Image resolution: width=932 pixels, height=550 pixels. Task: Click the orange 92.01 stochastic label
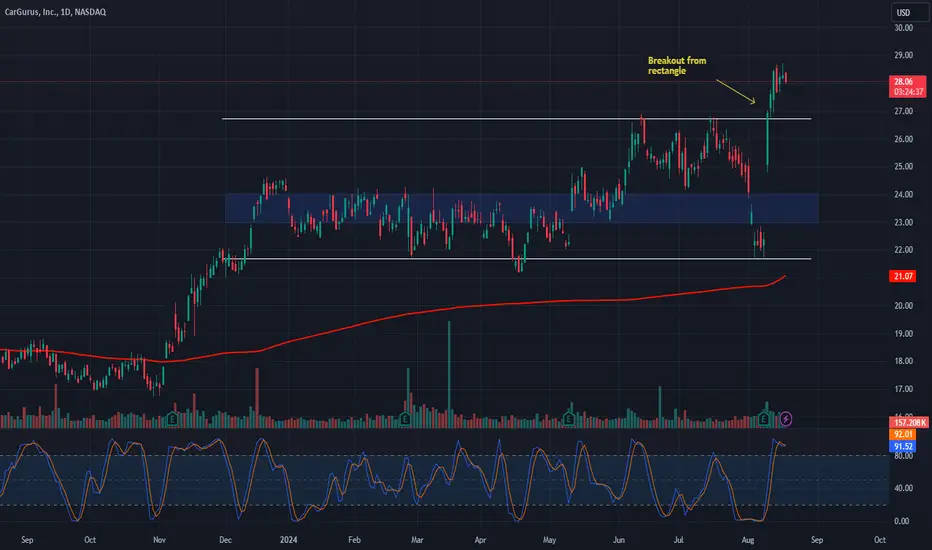[x=902, y=435]
